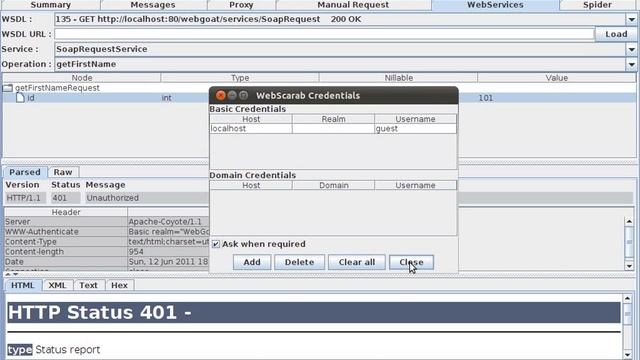
Task: Click the Clear all button
Action: [357, 262]
